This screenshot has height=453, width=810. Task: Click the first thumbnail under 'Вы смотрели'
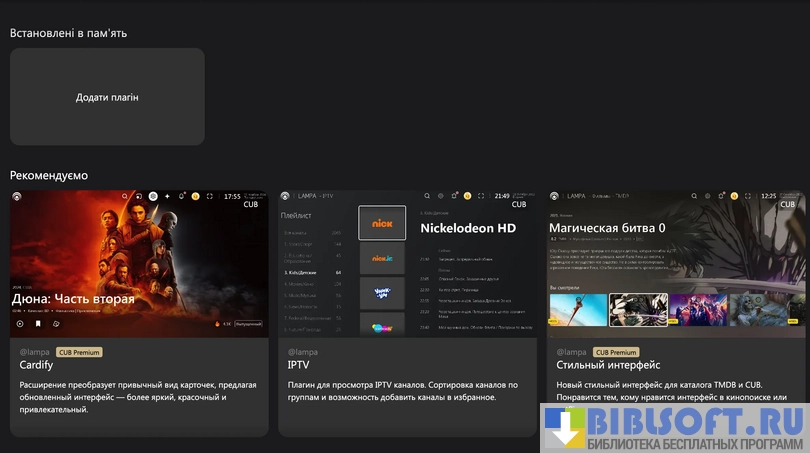(x=578, y=310)
